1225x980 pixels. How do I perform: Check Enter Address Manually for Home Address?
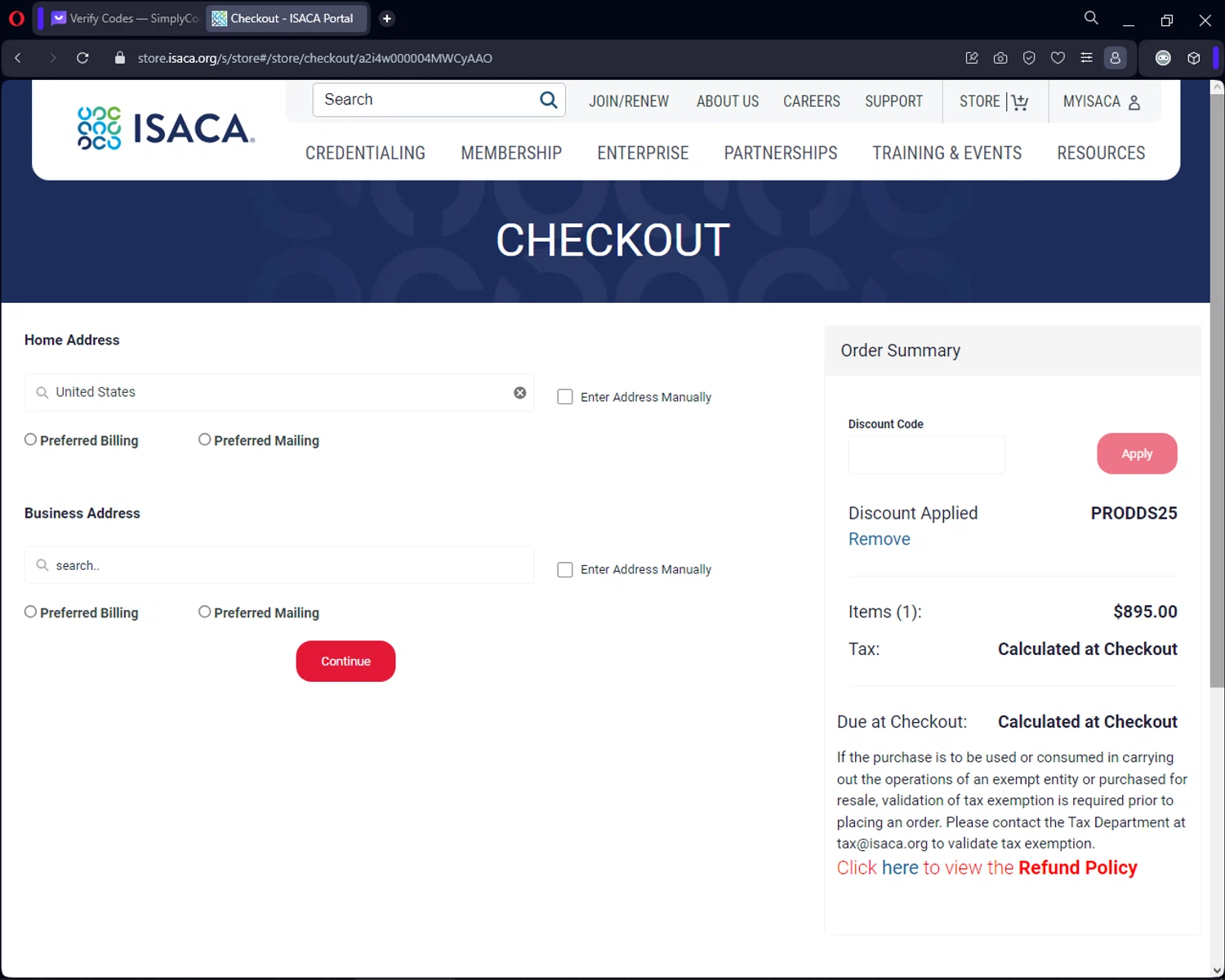click(565, 397)
